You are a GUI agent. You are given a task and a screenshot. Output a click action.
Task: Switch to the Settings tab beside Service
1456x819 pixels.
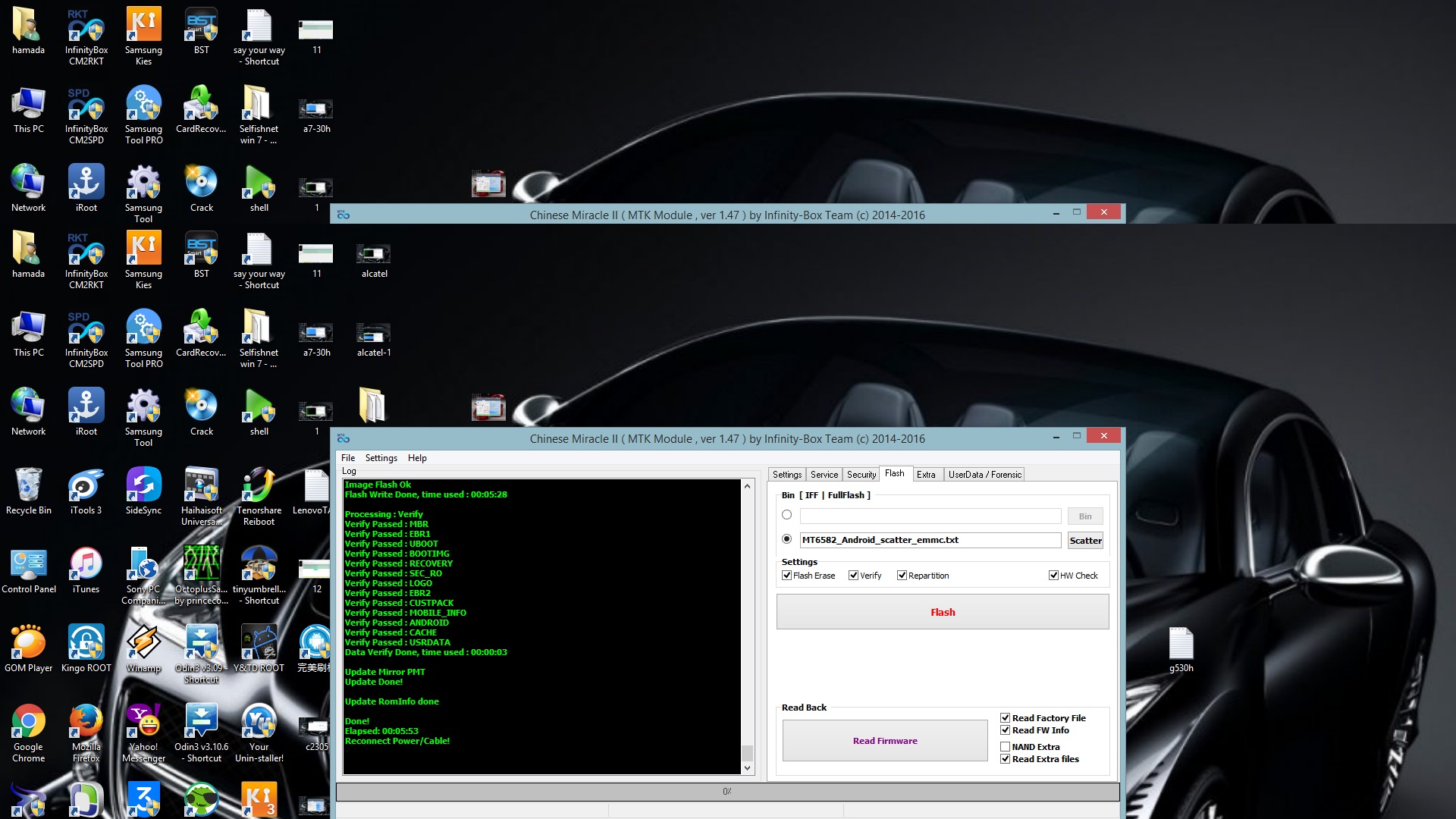(787, 475)
